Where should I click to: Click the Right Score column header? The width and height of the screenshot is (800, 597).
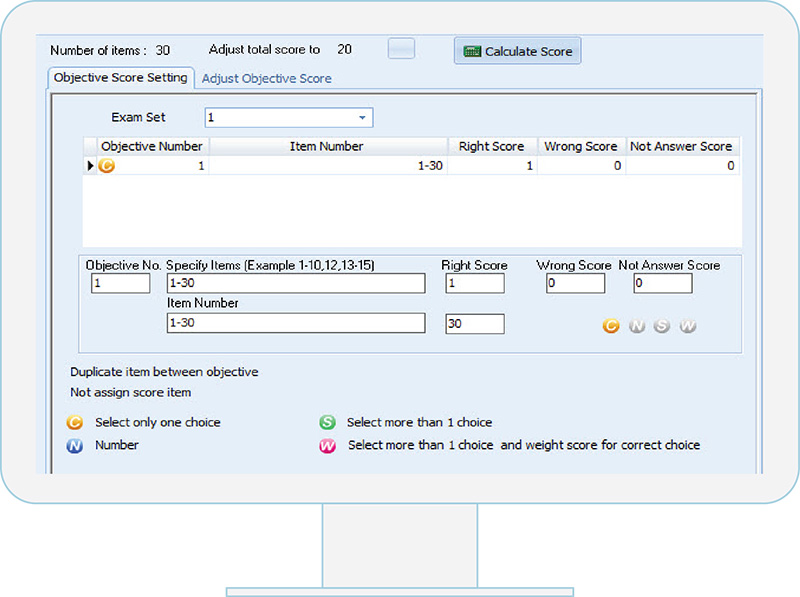[x=491, y=146]
